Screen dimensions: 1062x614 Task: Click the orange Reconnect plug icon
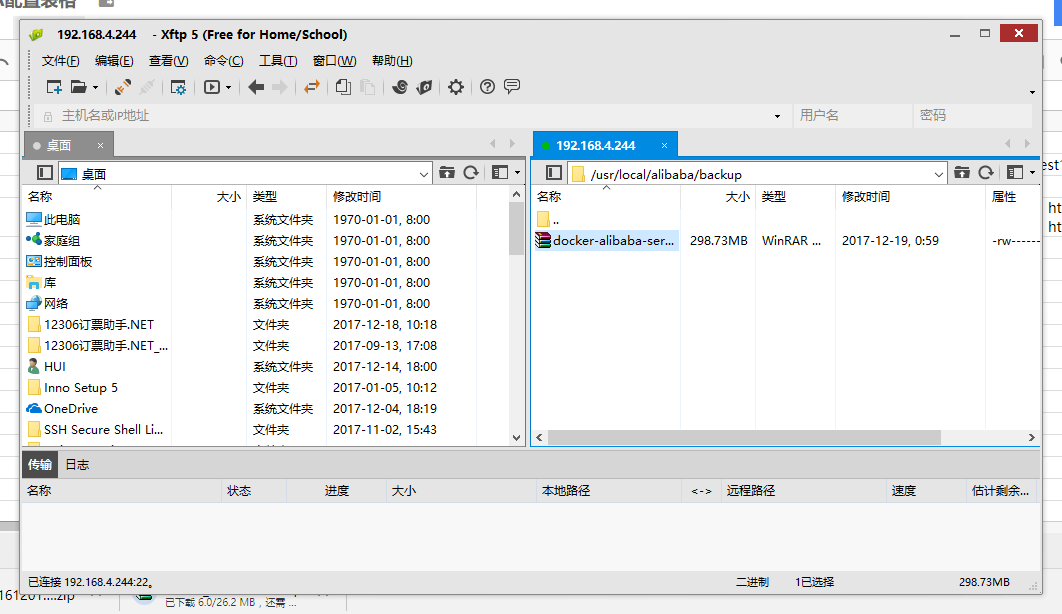click(x=123, y=87)
